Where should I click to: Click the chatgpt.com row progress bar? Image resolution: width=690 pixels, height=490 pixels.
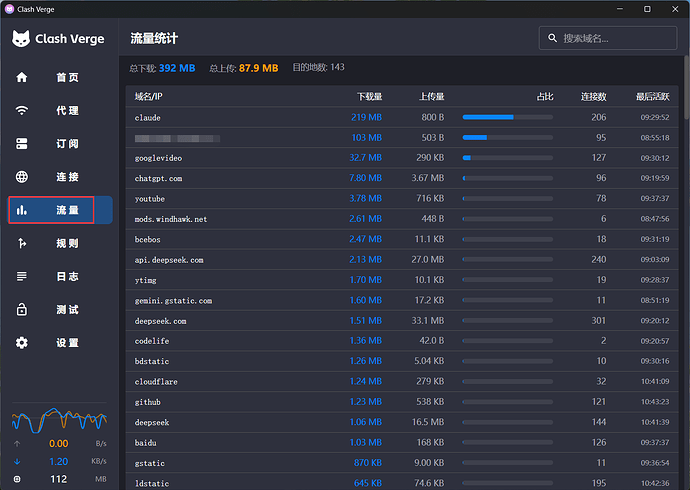[x=507, y=178]
